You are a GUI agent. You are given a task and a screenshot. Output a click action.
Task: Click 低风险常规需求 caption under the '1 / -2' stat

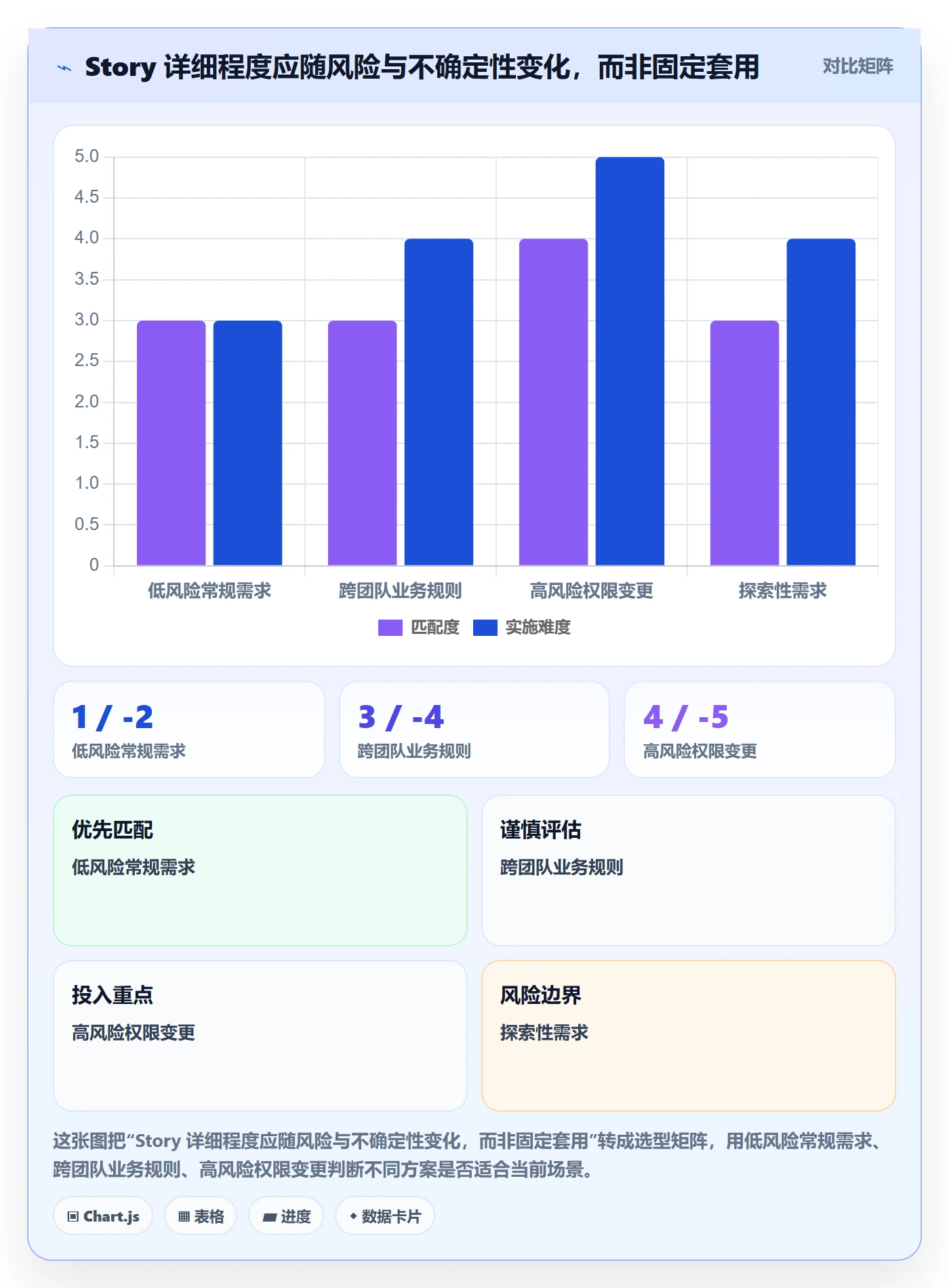pyautogui.click(x=129, y=751)
